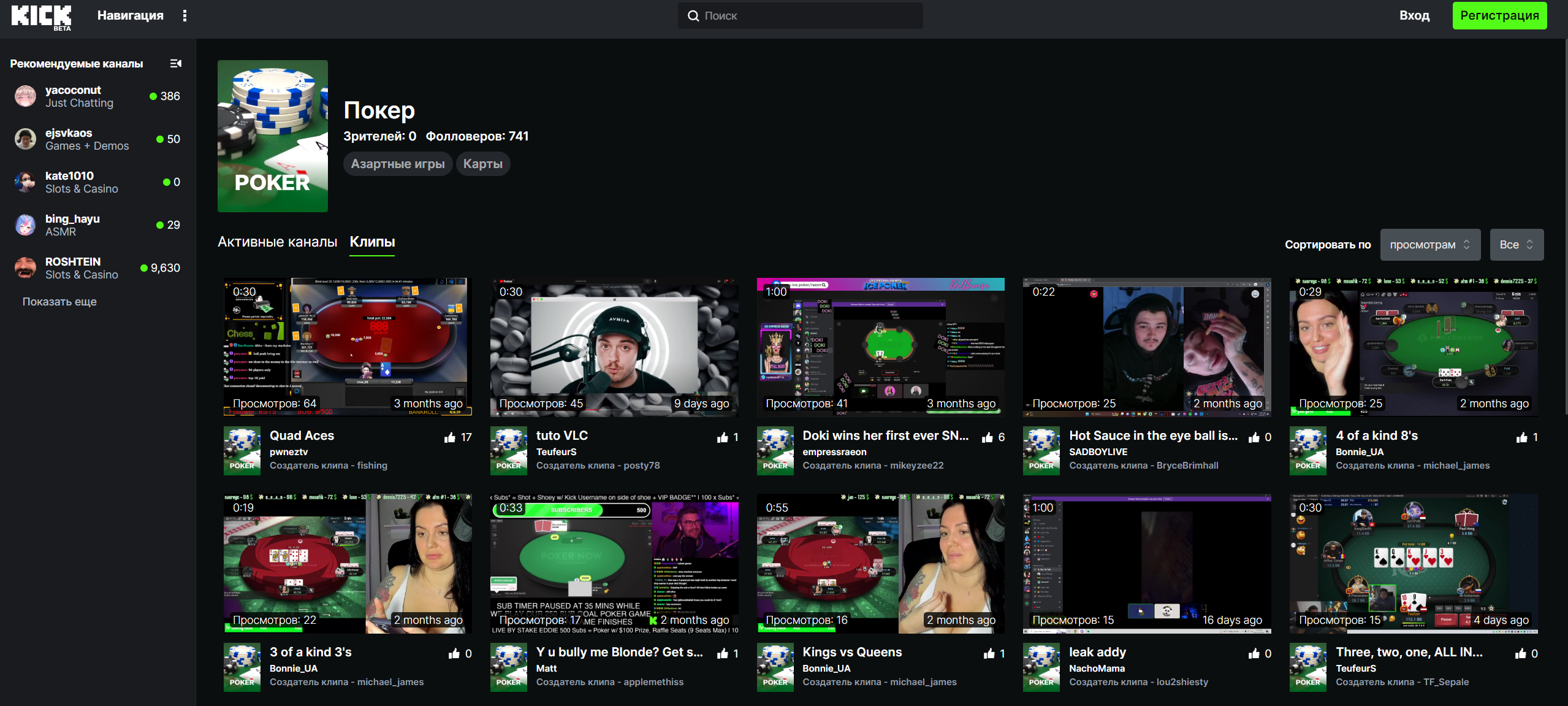This screenshot has height=706, width=1568.
Task: Click the Вход login button
Action: [1414, 16]
